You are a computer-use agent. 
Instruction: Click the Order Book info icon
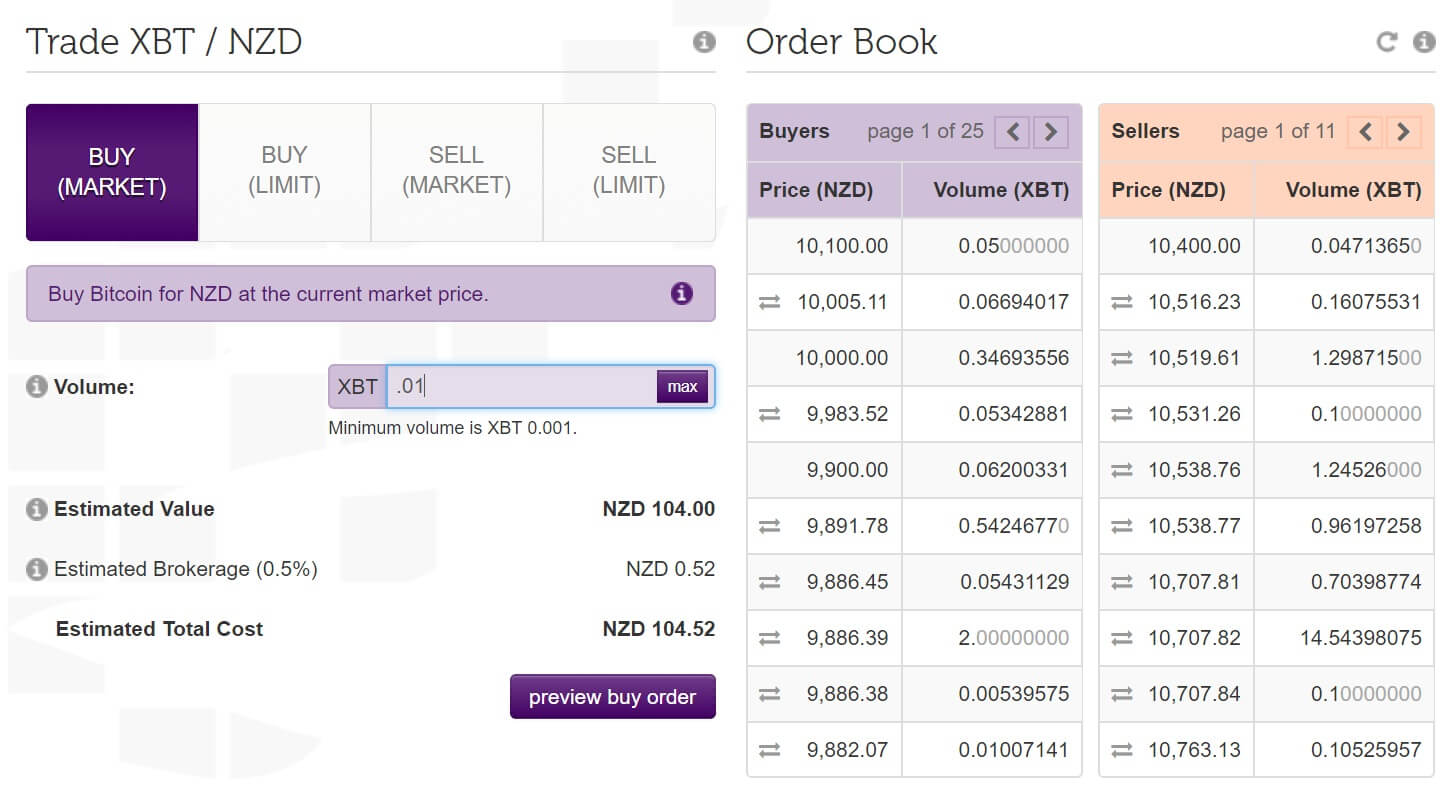coord(1422,42)
